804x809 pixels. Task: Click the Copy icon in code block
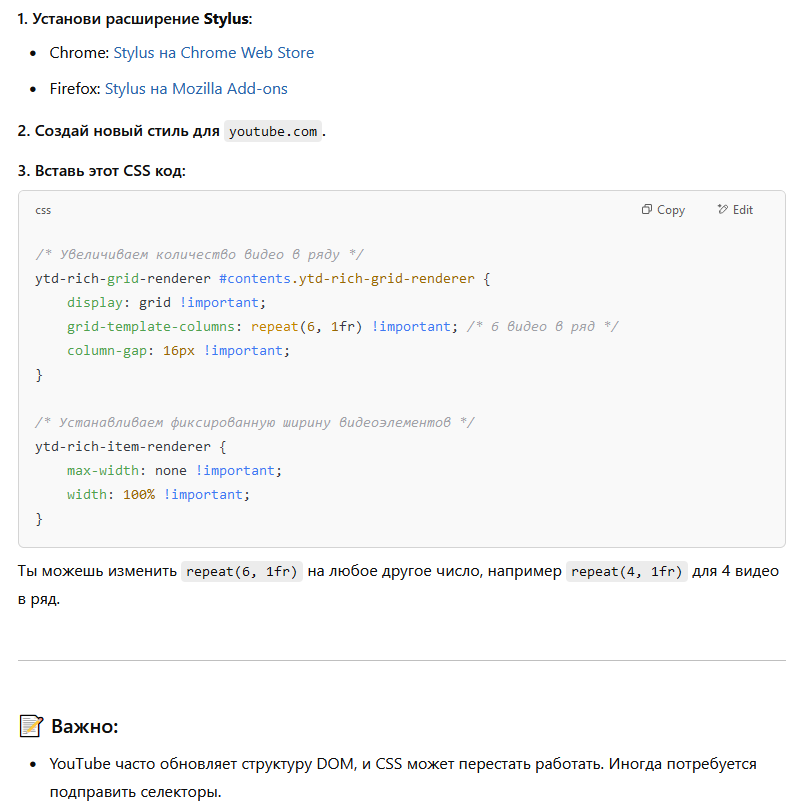[647, 209]
